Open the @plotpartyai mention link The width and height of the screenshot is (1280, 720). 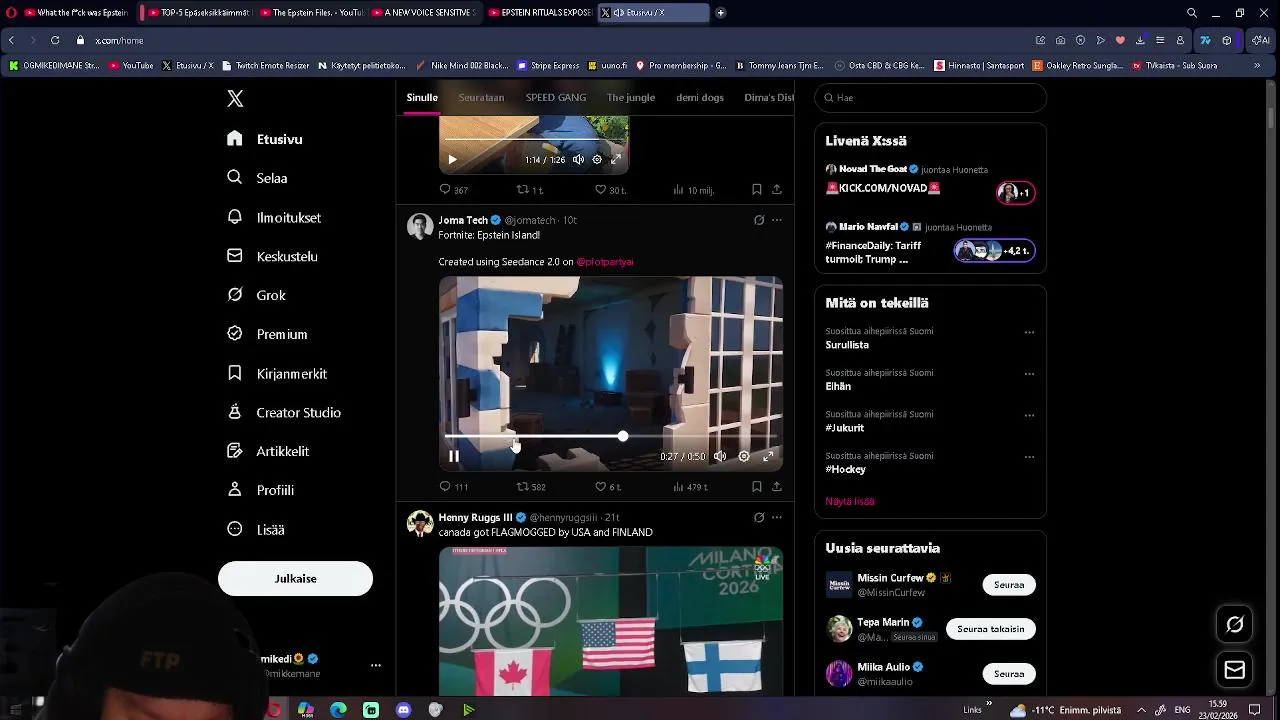605,262
